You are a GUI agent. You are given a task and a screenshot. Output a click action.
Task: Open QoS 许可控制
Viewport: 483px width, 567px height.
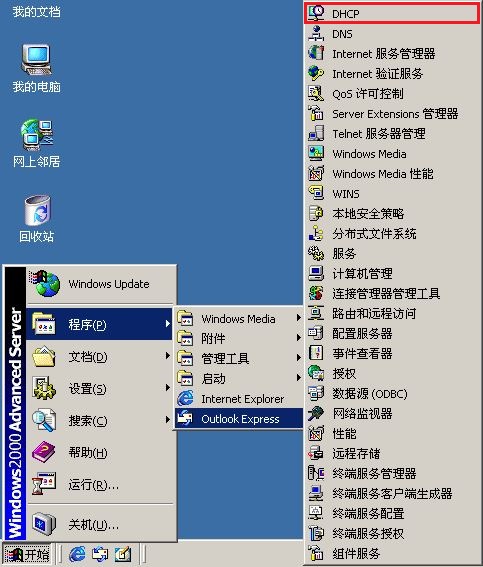tap(392, 94)
